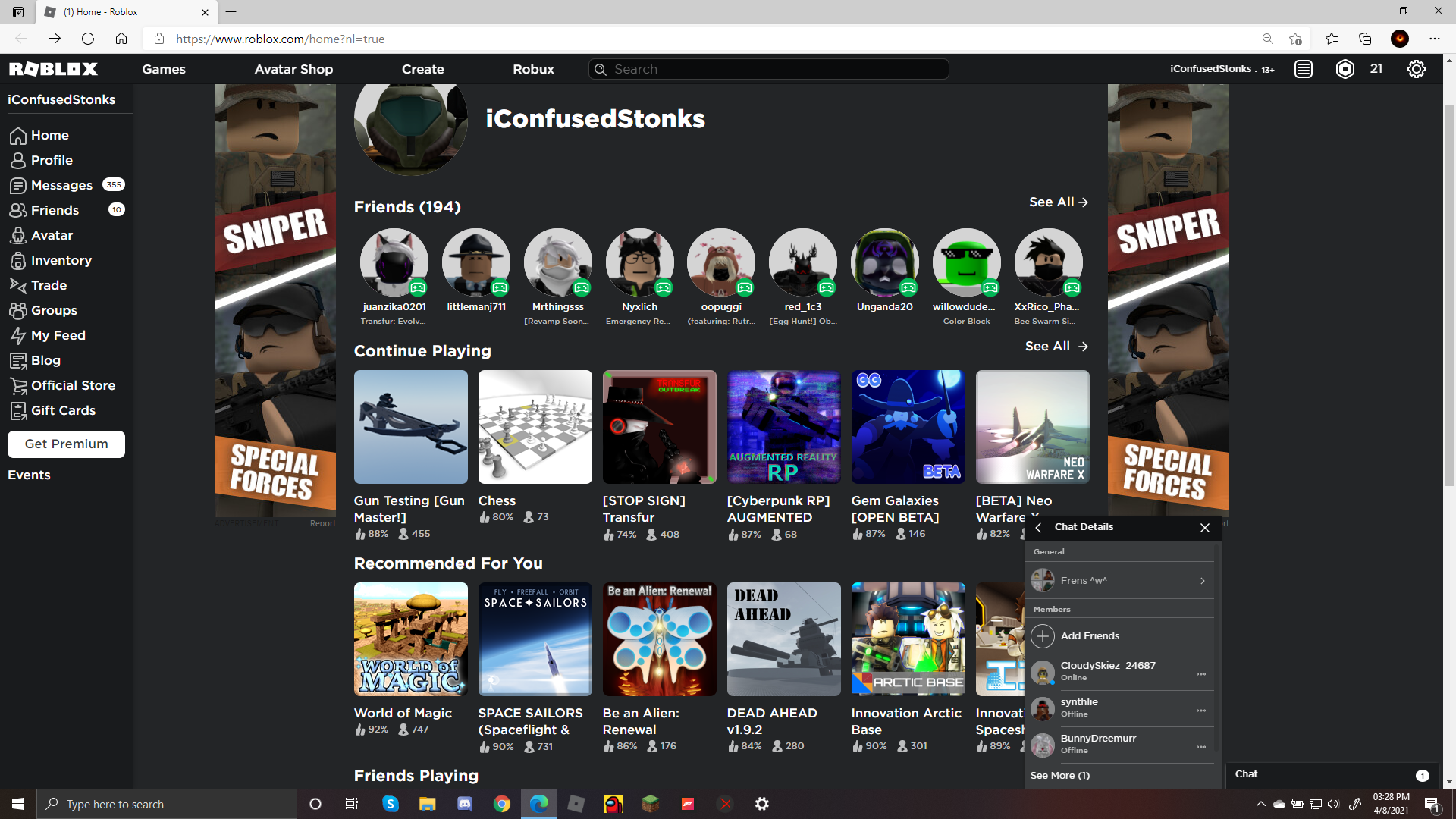The width and height of the screenshot is (1456, 819).
Task: Open the Robux tab in navigation
Action: (533, 69)
